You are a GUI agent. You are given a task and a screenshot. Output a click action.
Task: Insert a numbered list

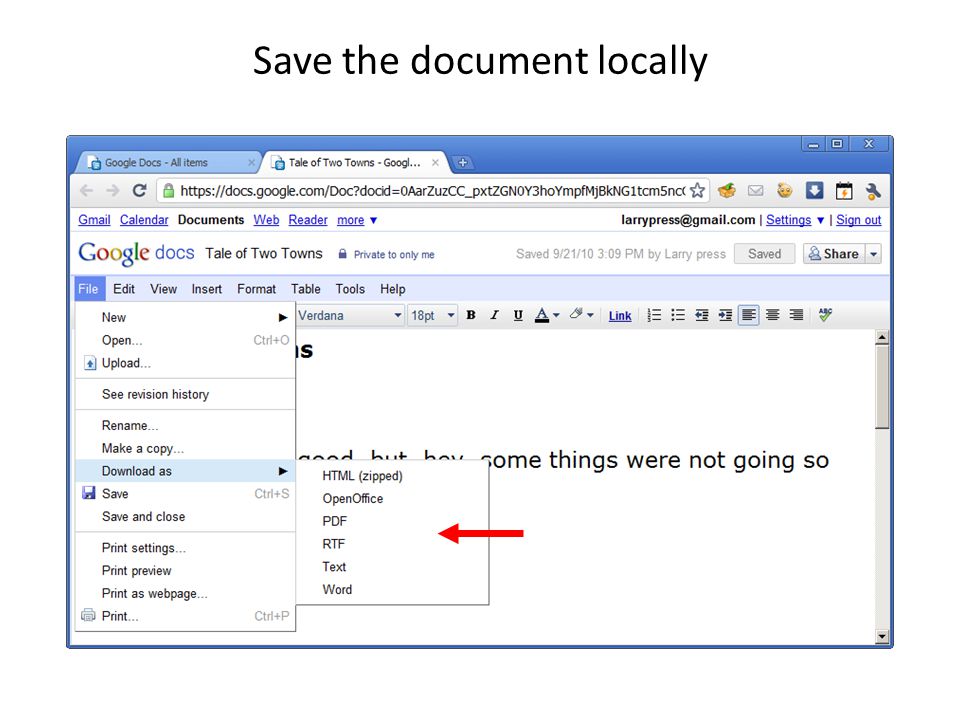654,315
